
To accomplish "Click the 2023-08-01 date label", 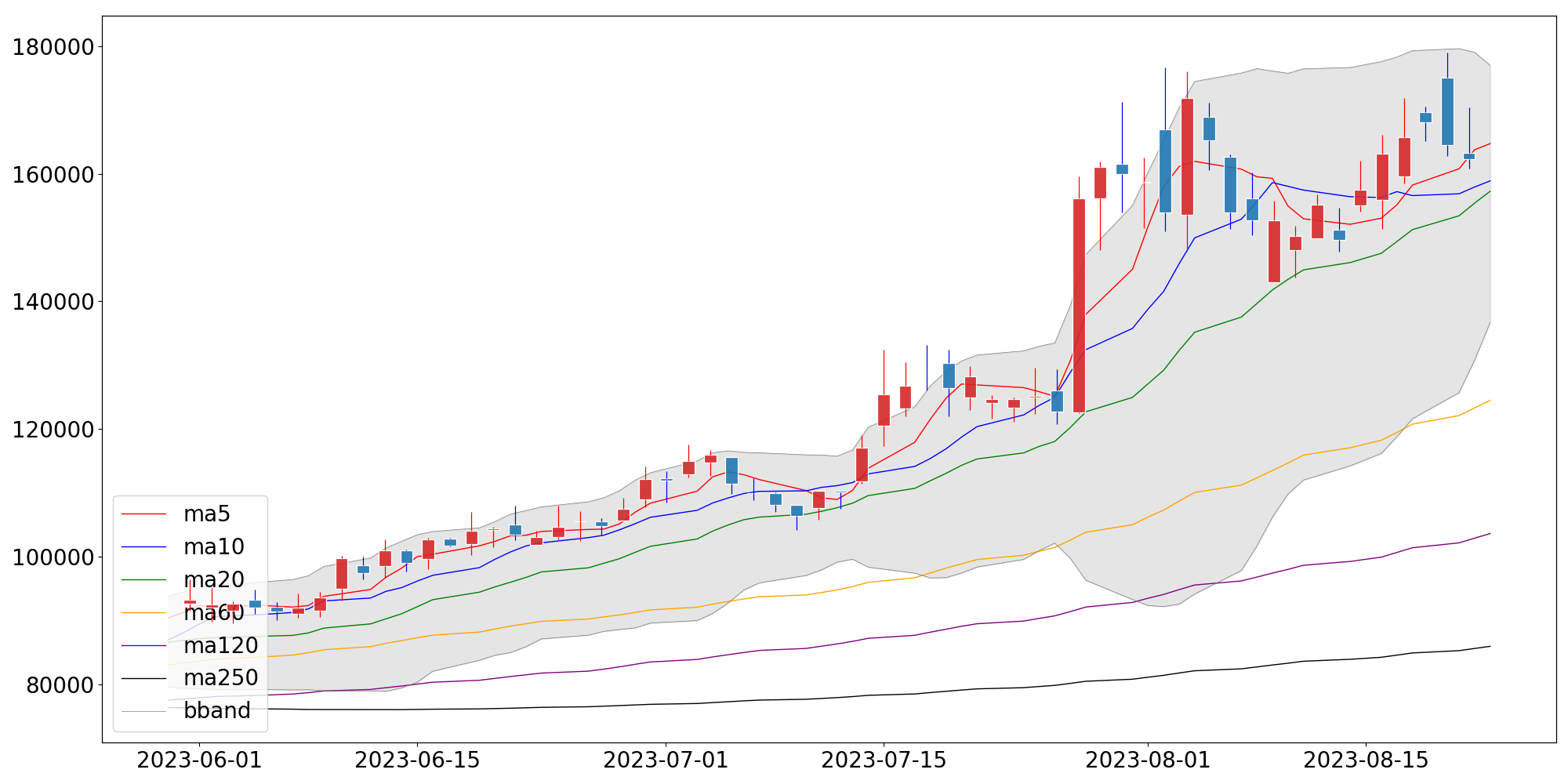I will [1148, 761].
